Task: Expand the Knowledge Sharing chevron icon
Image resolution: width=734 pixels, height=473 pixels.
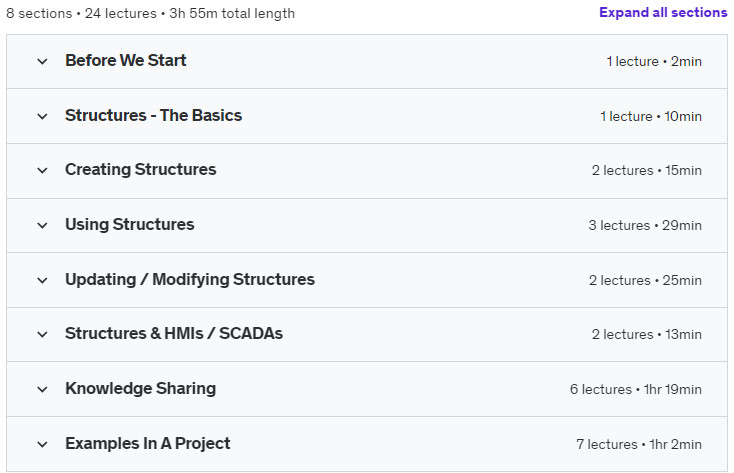Action: [x=42, y=389]
